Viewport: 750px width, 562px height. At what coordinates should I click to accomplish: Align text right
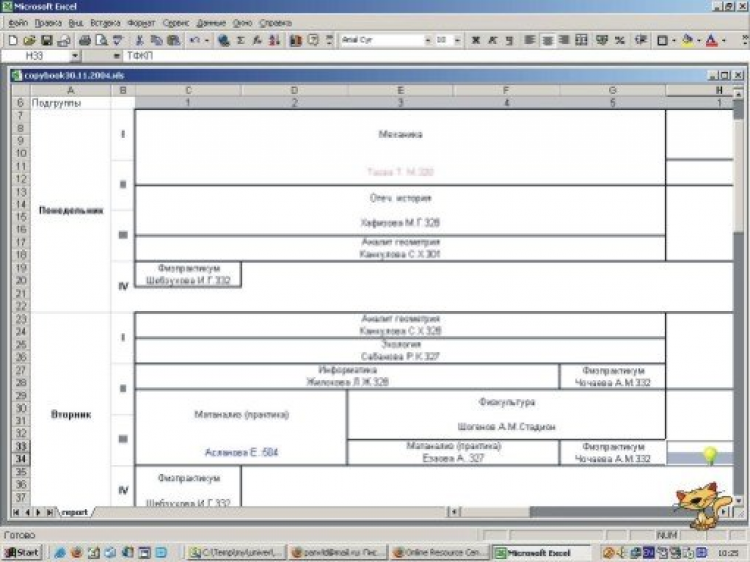click(x=564, y=41)
